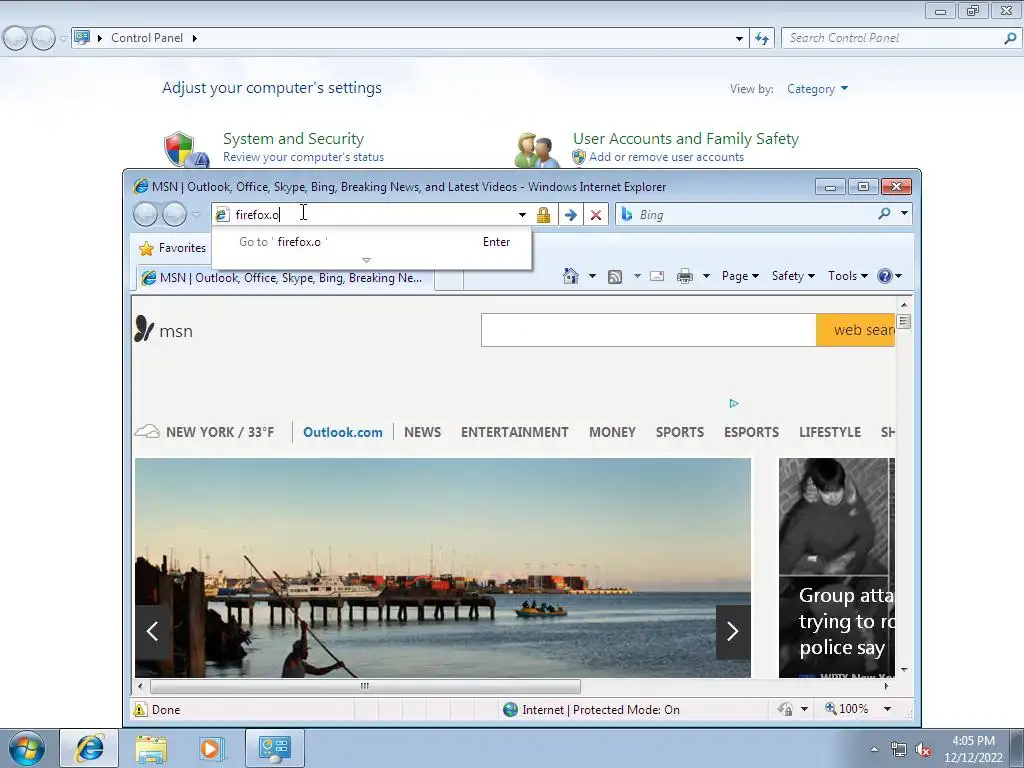Click IE Back button
1024x768 pixels.
(145, 214)
